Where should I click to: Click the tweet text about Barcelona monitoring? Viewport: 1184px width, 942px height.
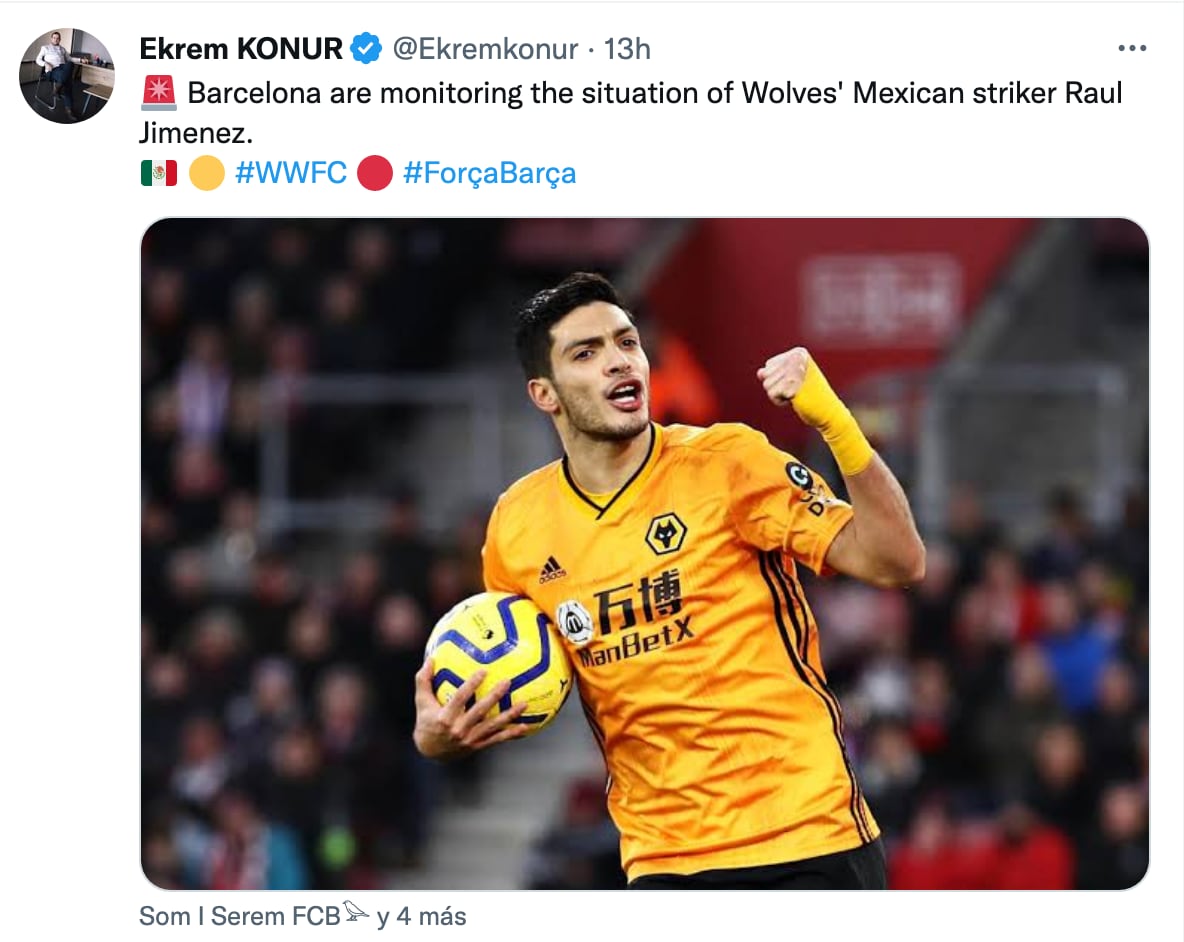pos(631,112)
